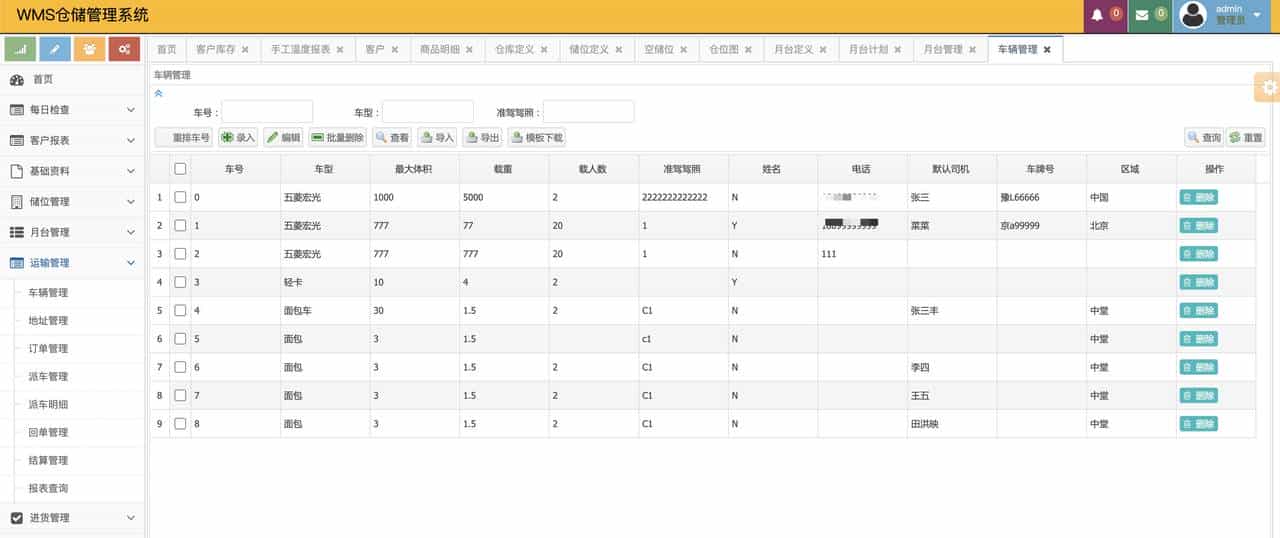Close the 月台计划 tab
The width and height of the screenshot is (1280, 538).
pyautogui.click(x=898, y=49)
